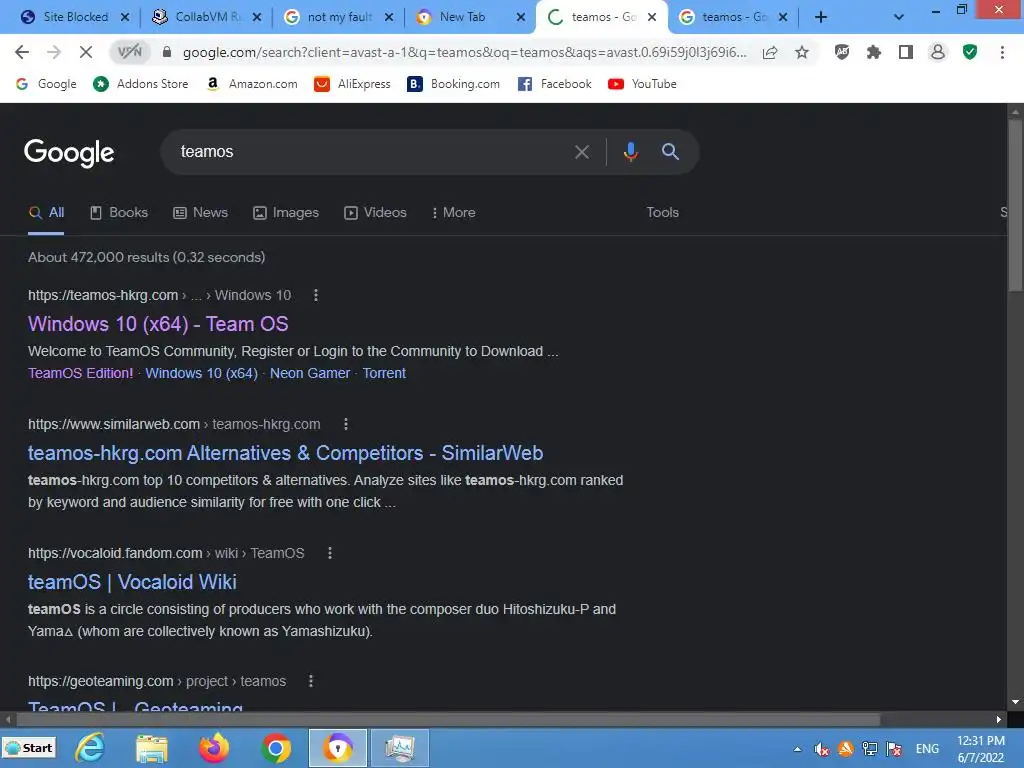The image size is (1024, 768).
Task: Open teamOS | Vocaloid Wiki result
Action: [x=132, y=582]
